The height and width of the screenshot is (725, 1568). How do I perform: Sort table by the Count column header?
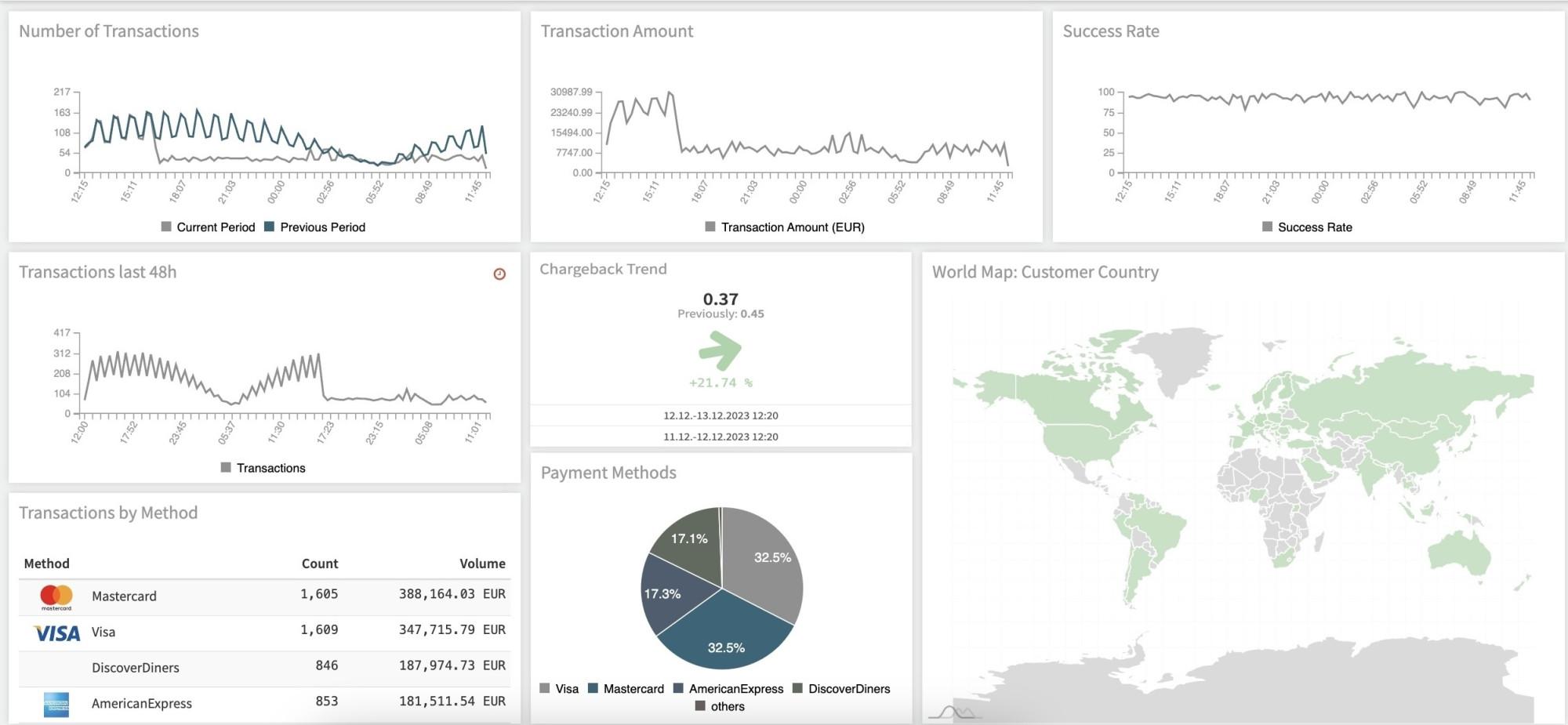point(319,564)
